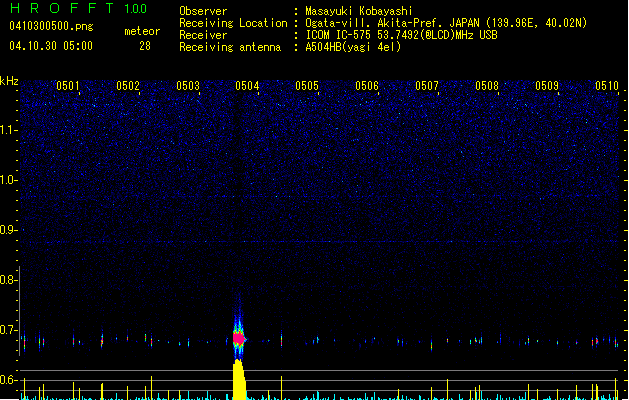Screen dimensions: 629x400
Task: Click the antenna text A504HB(yagi 4el)
Action: pyautogui.click(x=353, y=47)
